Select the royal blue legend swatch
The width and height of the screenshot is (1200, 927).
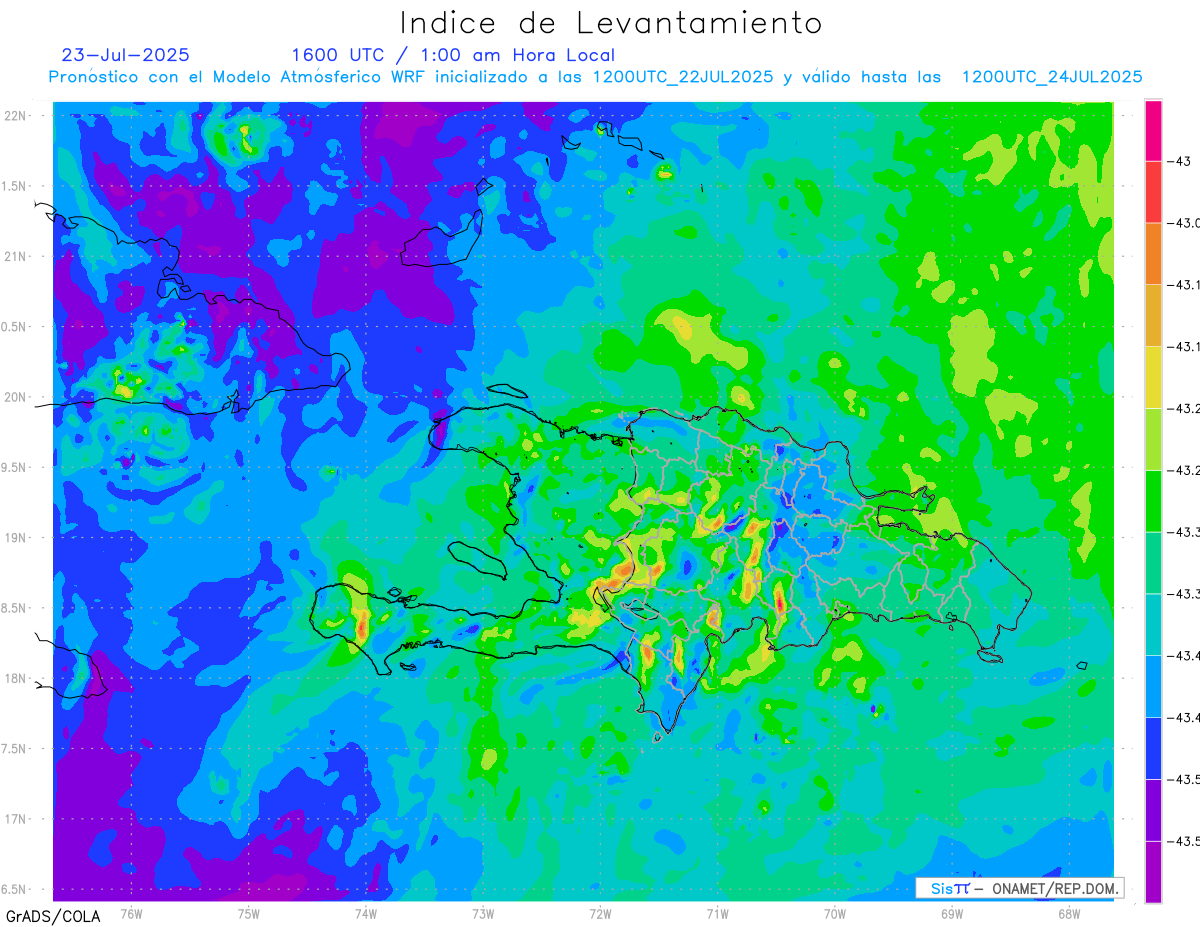[1153, 748]
